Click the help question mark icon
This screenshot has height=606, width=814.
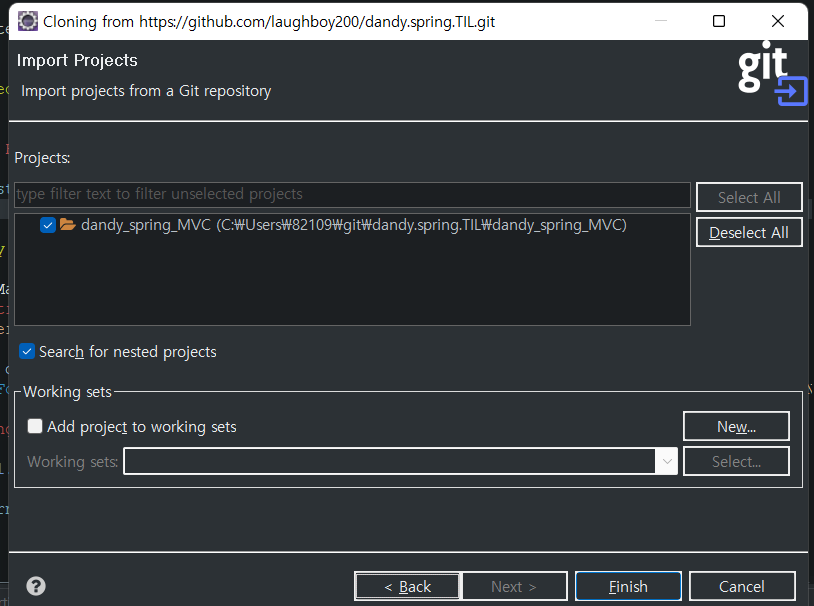click(x=36, y=586)
